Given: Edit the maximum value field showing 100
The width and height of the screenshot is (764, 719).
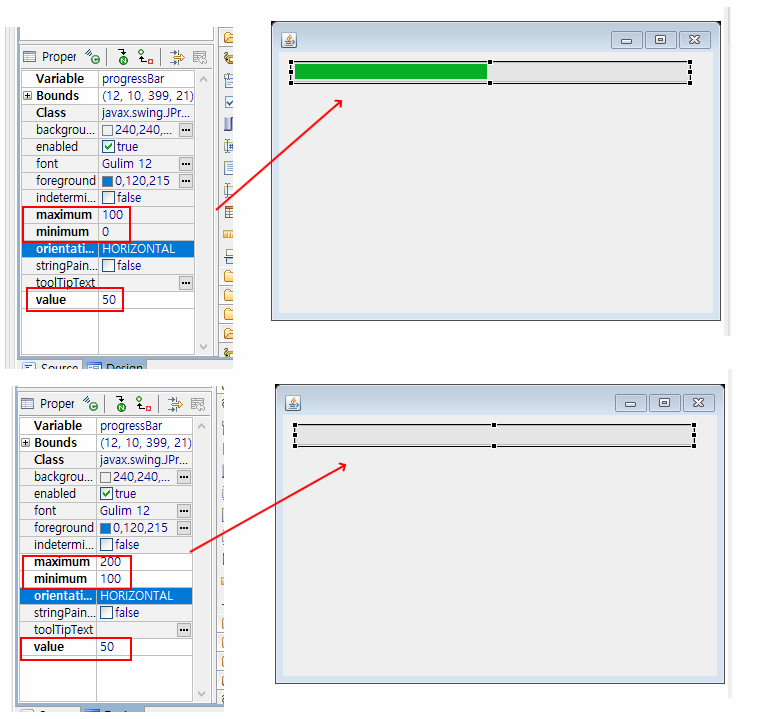Looking at the screenshot, I should [x=146, y=215].
